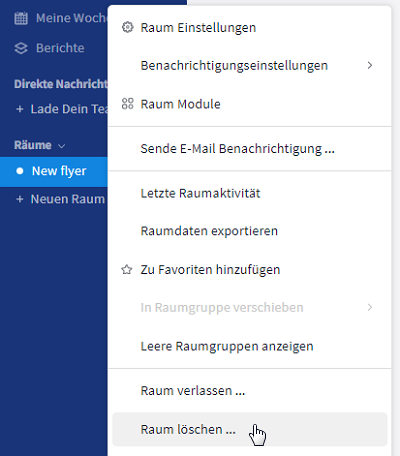Screen dimensions: 400x456
Task: Expand the In Raumgruppe verschieben submenu arrow
Action: point(369,307)
